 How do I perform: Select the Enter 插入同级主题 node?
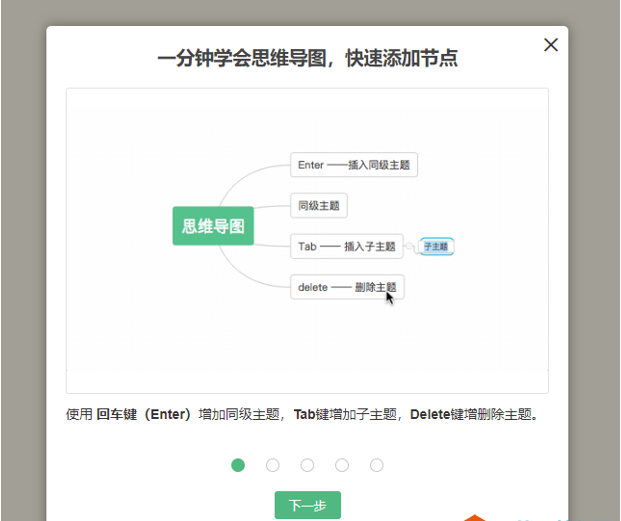pyautogui.click(x=354, y=165)
